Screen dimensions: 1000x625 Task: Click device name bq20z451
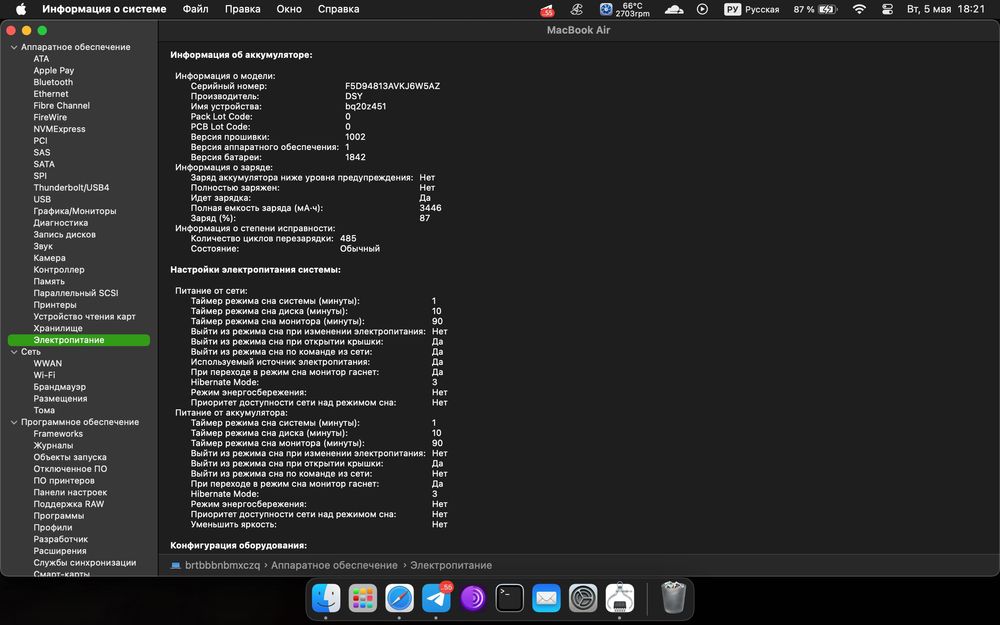click(365, 107)
